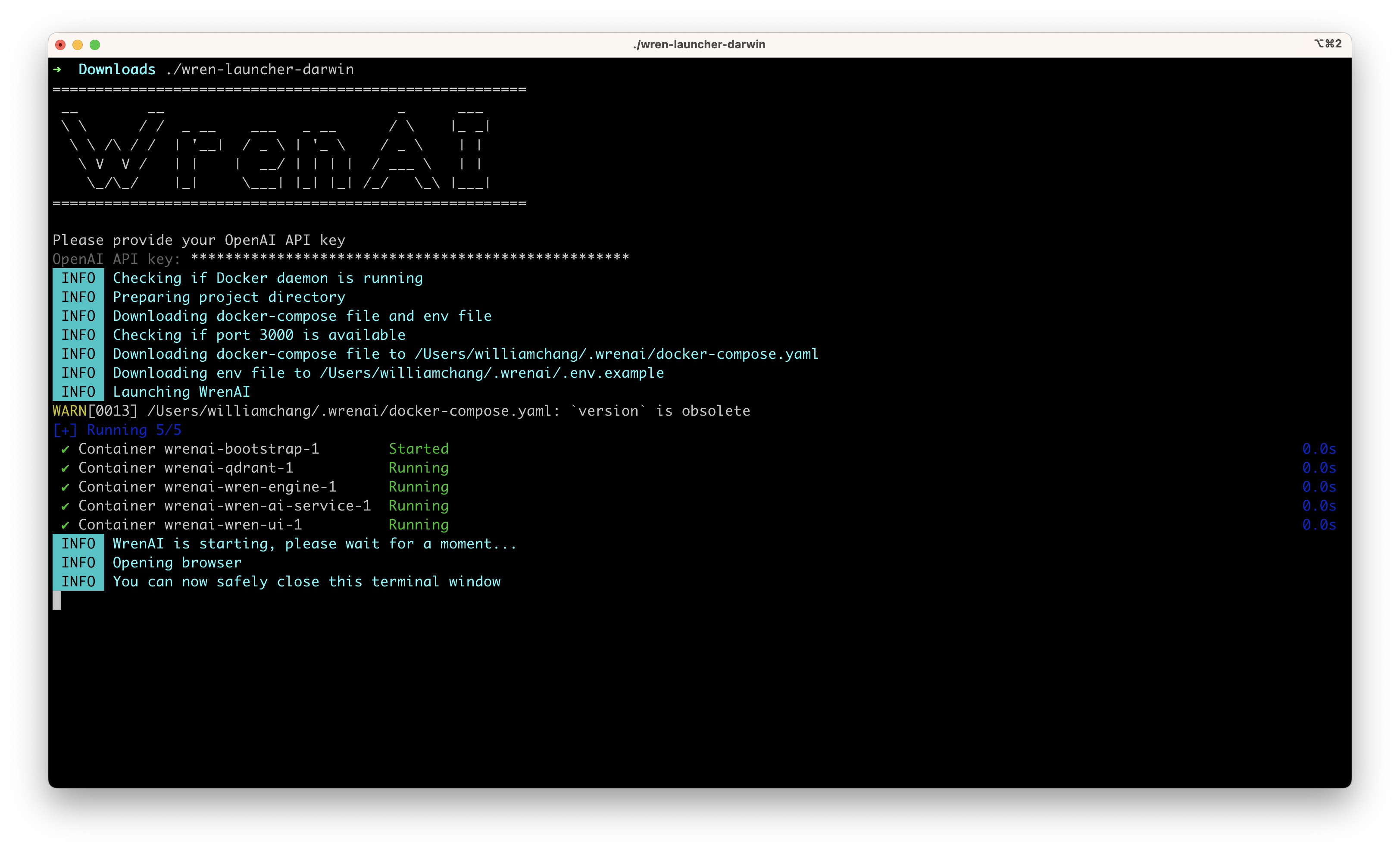Click the Downloads directory name in prompt
This screenshot has height=852, width=1400.
116,69
